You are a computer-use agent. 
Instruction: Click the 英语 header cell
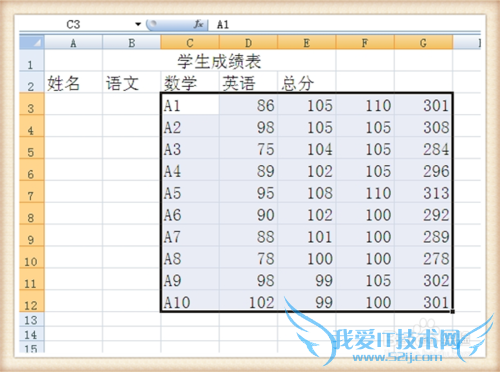pyautogui.click(x=248, y=82)
